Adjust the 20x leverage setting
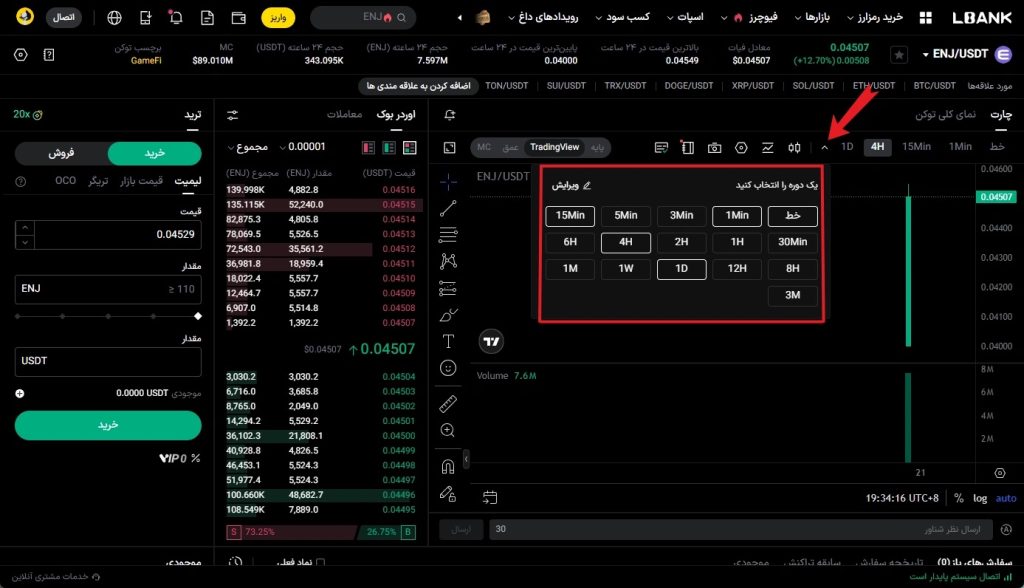Viewport: 1024px width, 588px height. (x=27, y=115)
